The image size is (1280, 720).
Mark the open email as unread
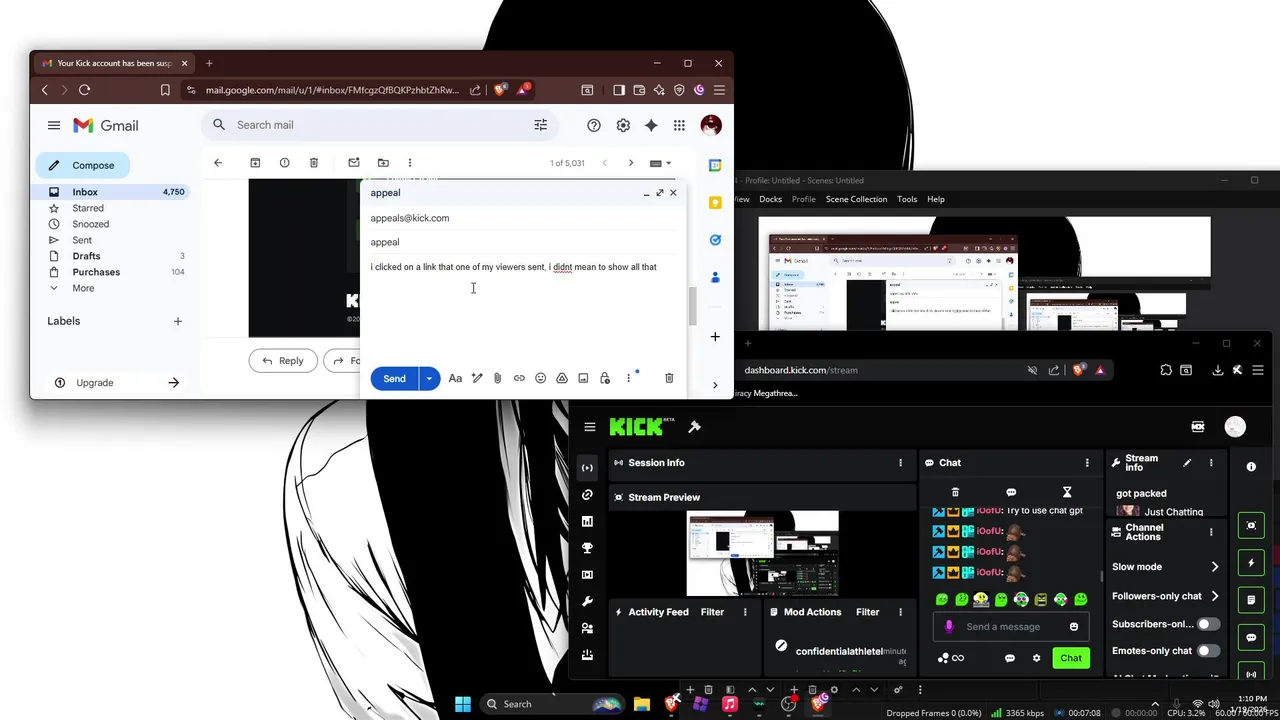coord(353,163)
